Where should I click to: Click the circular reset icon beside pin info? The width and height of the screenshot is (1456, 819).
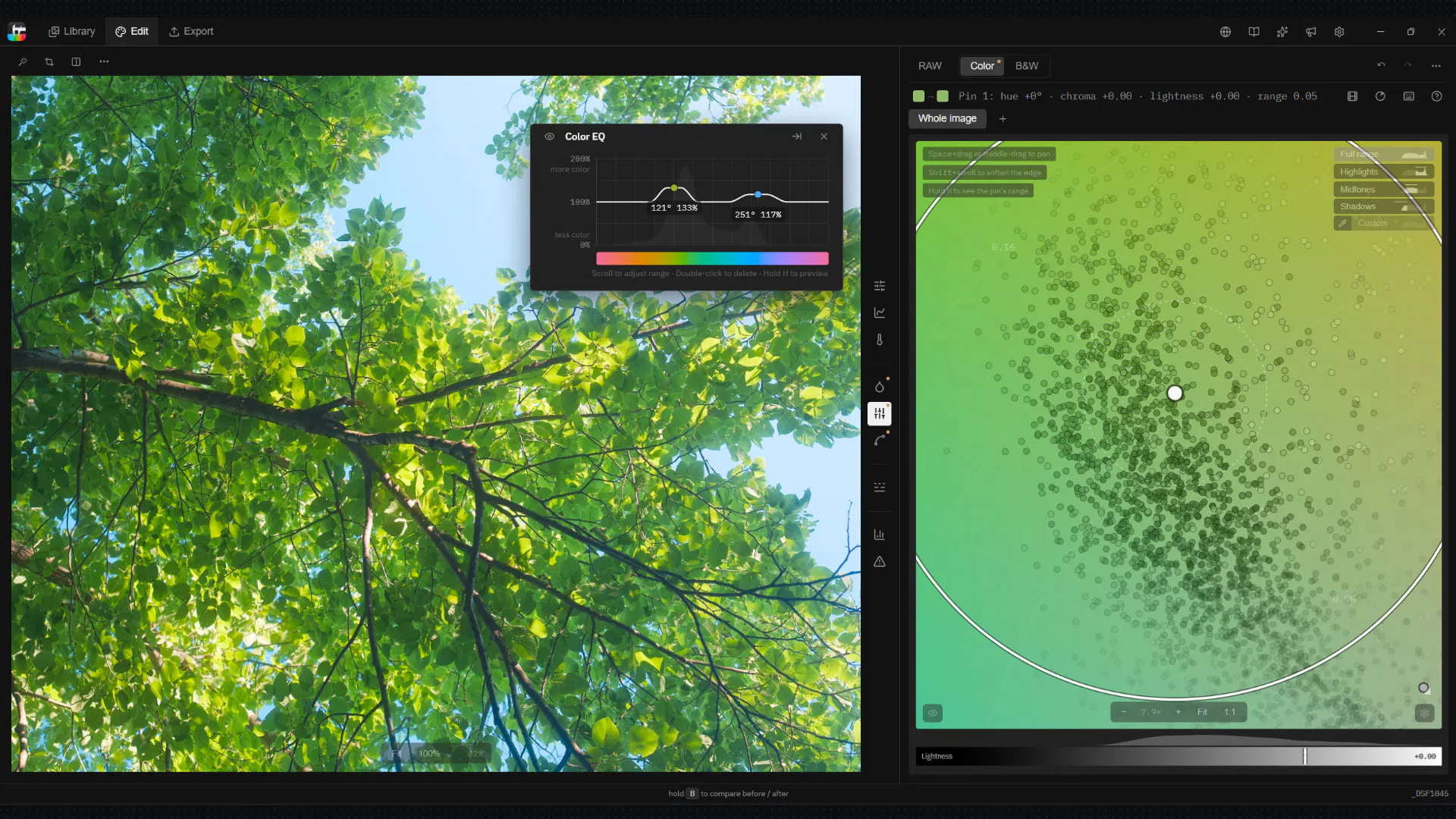tap(1380, 96)
